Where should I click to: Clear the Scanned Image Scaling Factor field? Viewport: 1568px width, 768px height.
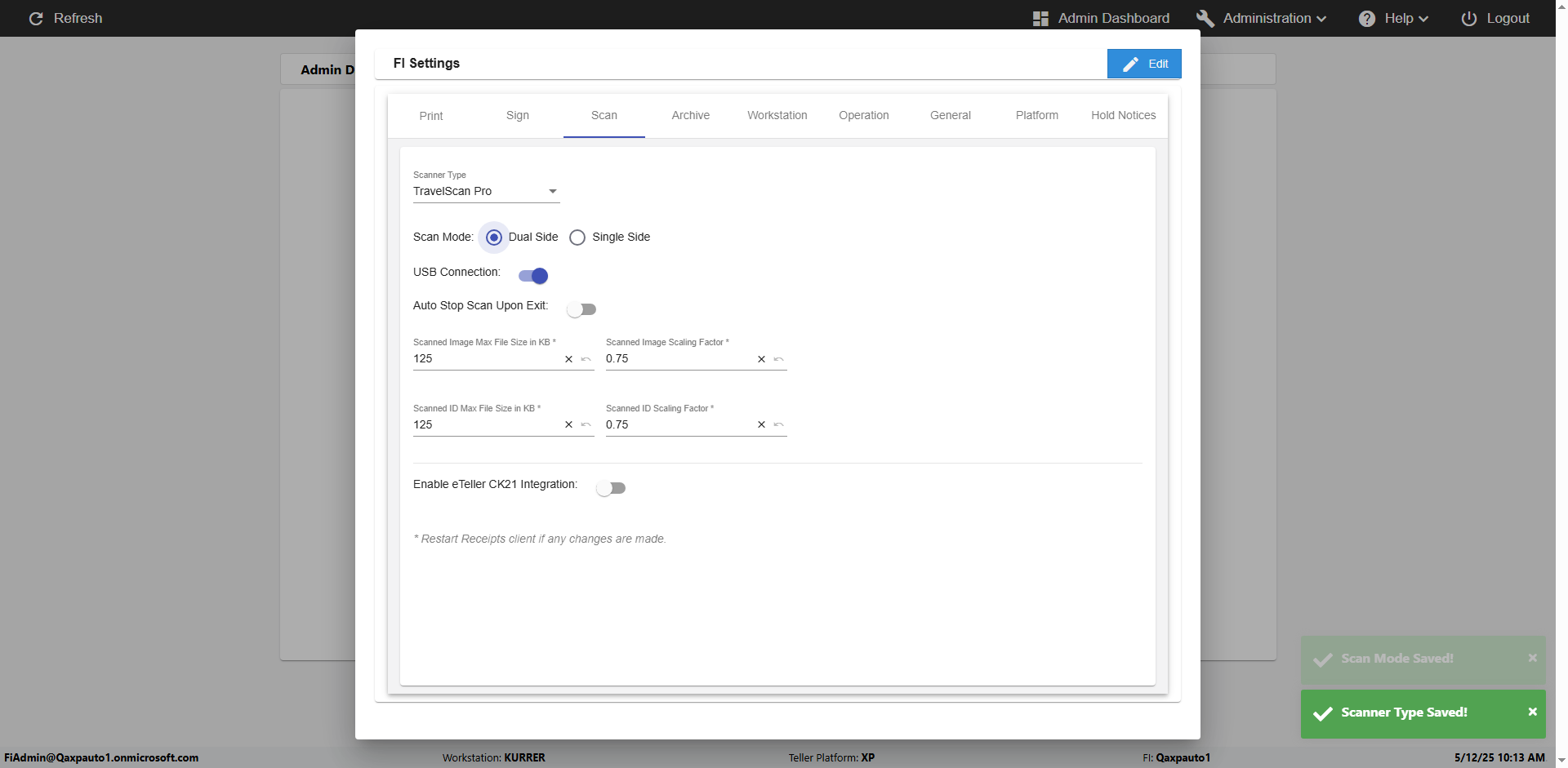click(x=762, y=359)
